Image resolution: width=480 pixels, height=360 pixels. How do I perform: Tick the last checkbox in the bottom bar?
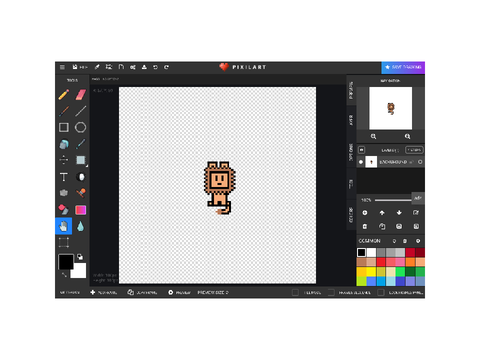coord(381,292)
